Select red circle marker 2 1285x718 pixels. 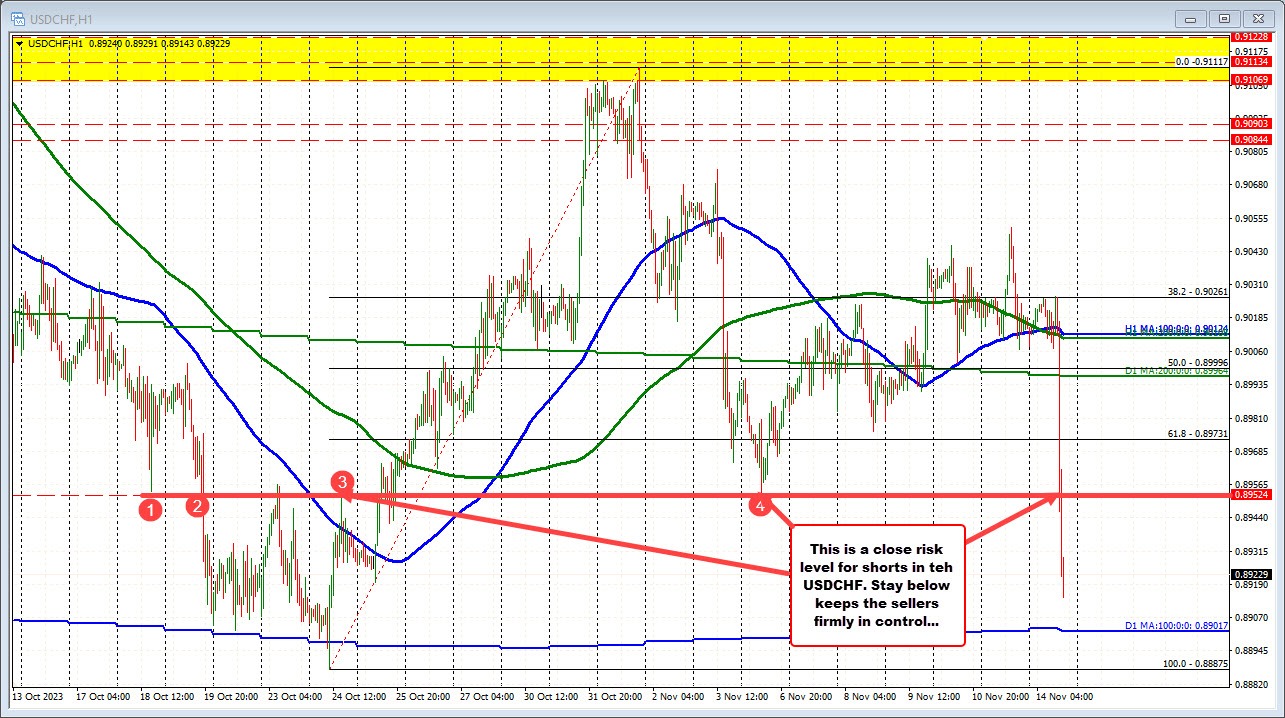[x=198, y=507]
